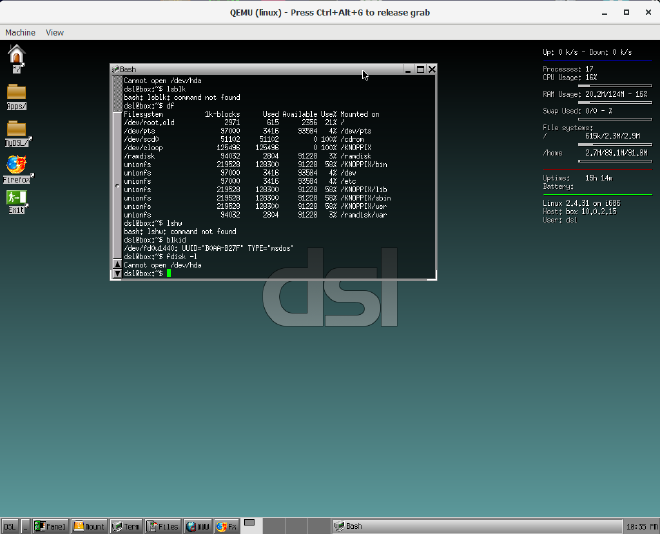
Task: Click the globe browser launcher in taskbar
Action: 198,526
